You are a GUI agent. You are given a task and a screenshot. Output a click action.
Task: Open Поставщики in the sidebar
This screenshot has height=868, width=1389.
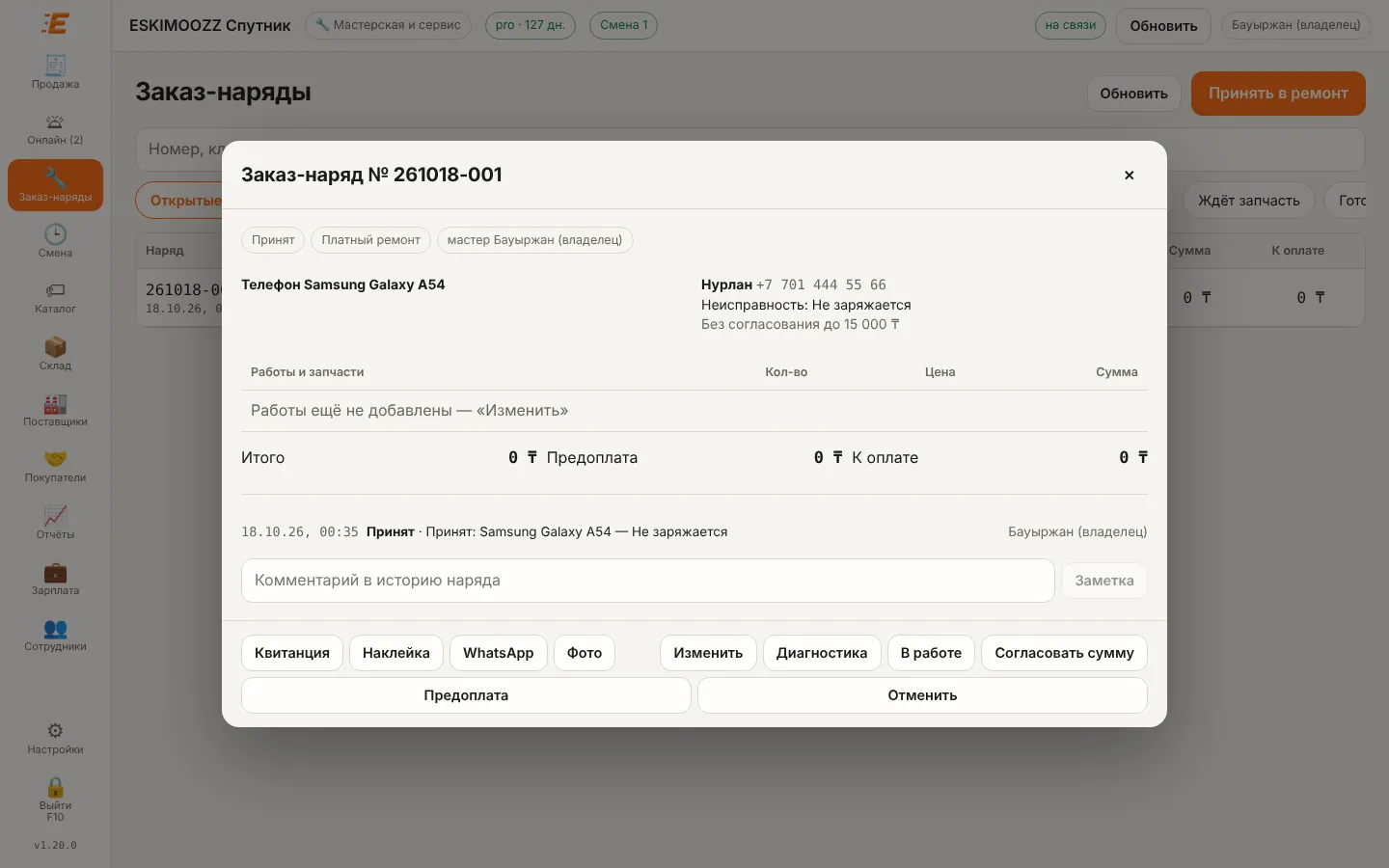click(x=55, y=410)
